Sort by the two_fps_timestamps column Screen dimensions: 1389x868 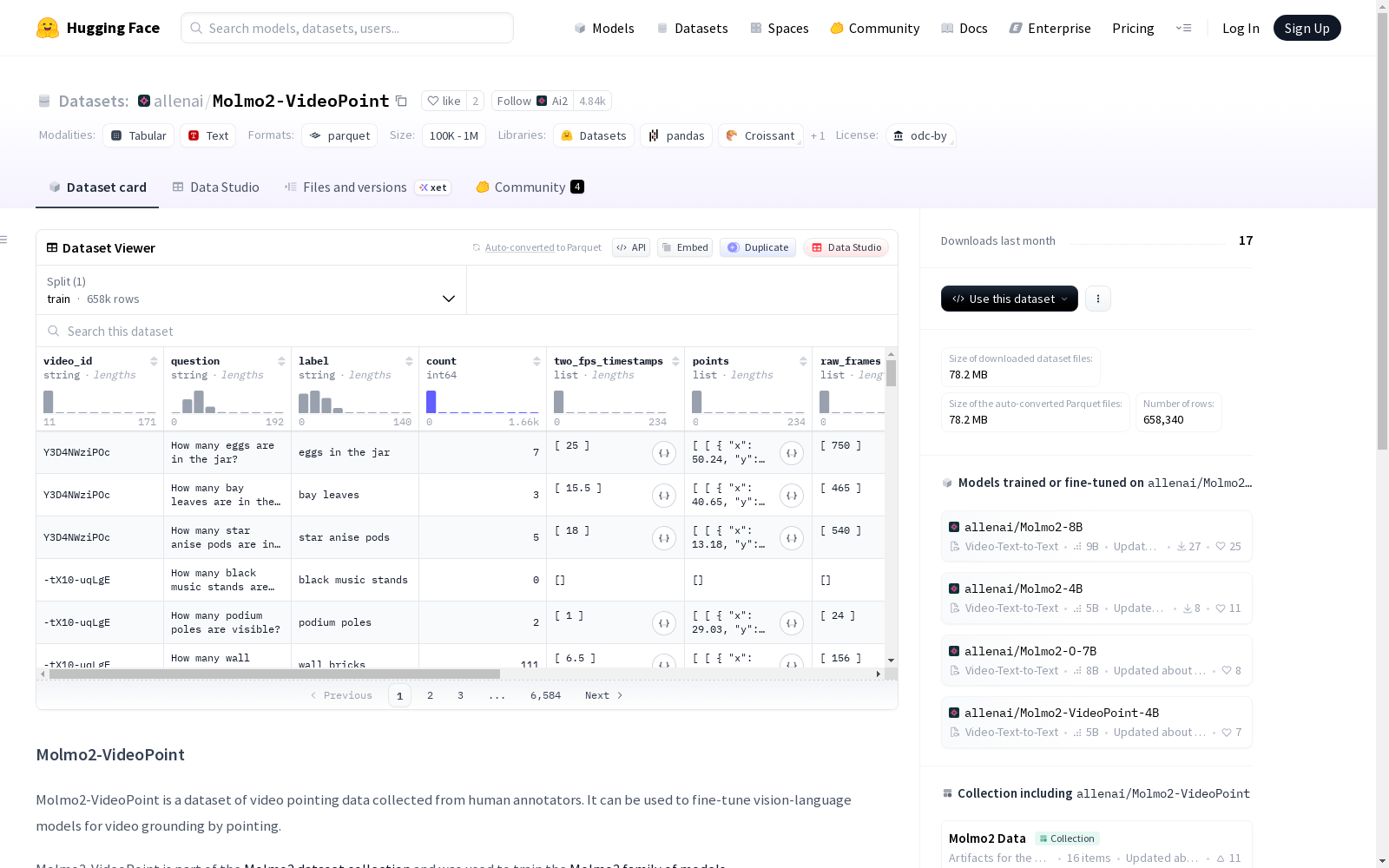click(675, 361)
